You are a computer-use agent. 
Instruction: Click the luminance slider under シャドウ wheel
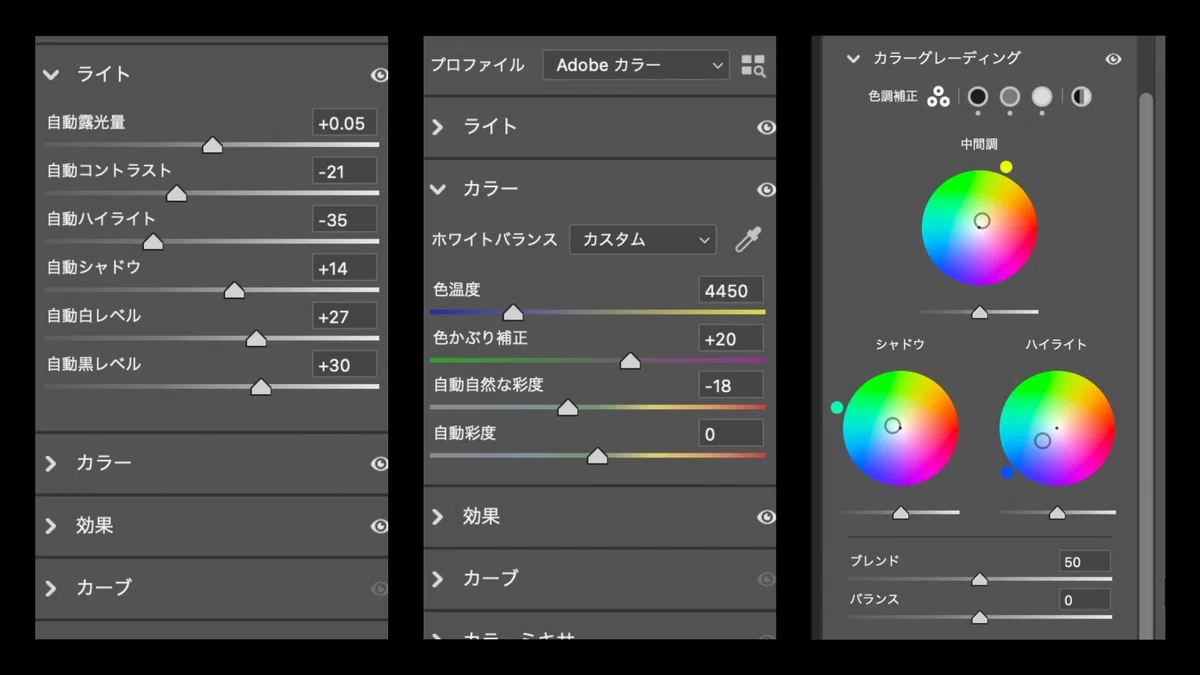[x=901, y=513]
